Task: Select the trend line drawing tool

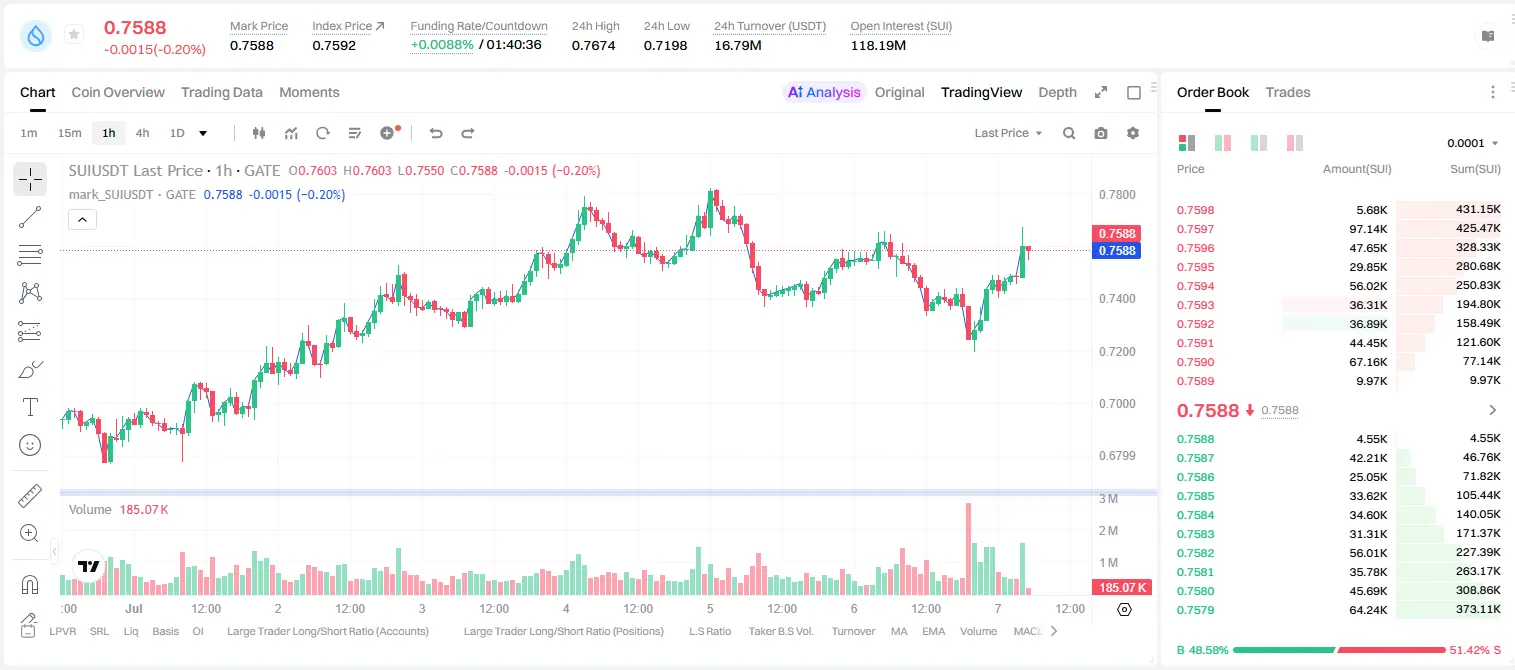Action: pyautogui.click(x=30, y=217)
